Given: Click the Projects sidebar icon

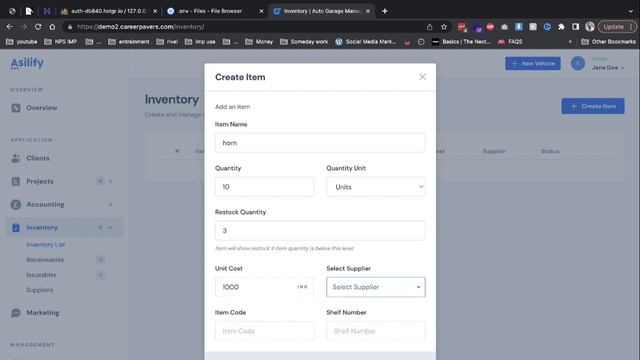Looking at the screenshot, I should [16, 181].
